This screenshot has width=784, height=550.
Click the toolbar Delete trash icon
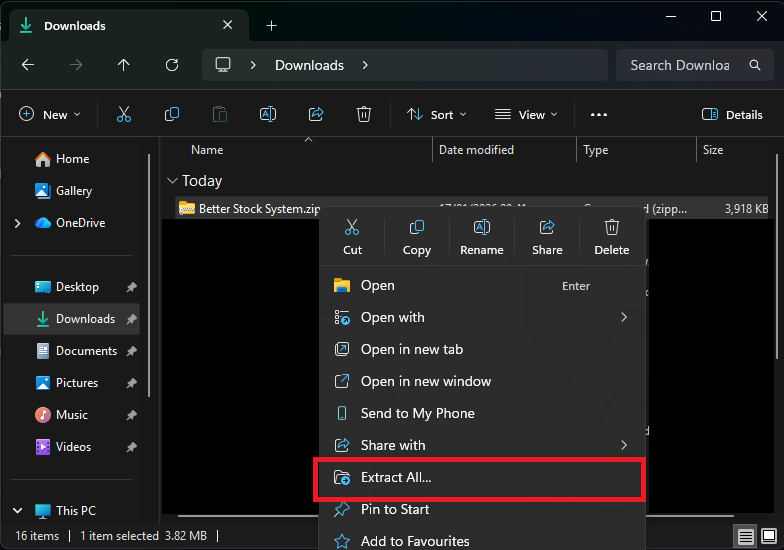click(364, 114)
